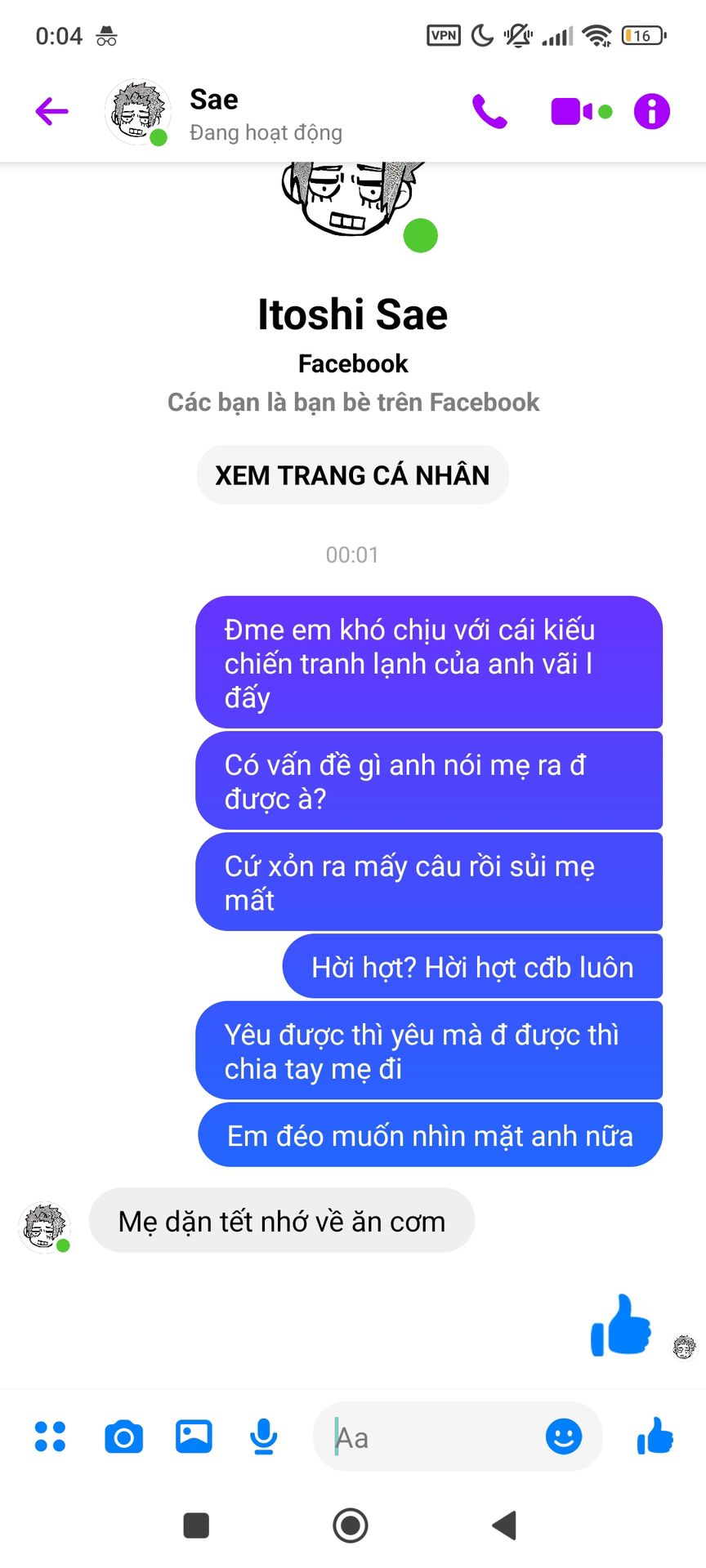The image size is (706, 1568).
Task: Tap the Android home navigation button
Action: coord(351,1525)
